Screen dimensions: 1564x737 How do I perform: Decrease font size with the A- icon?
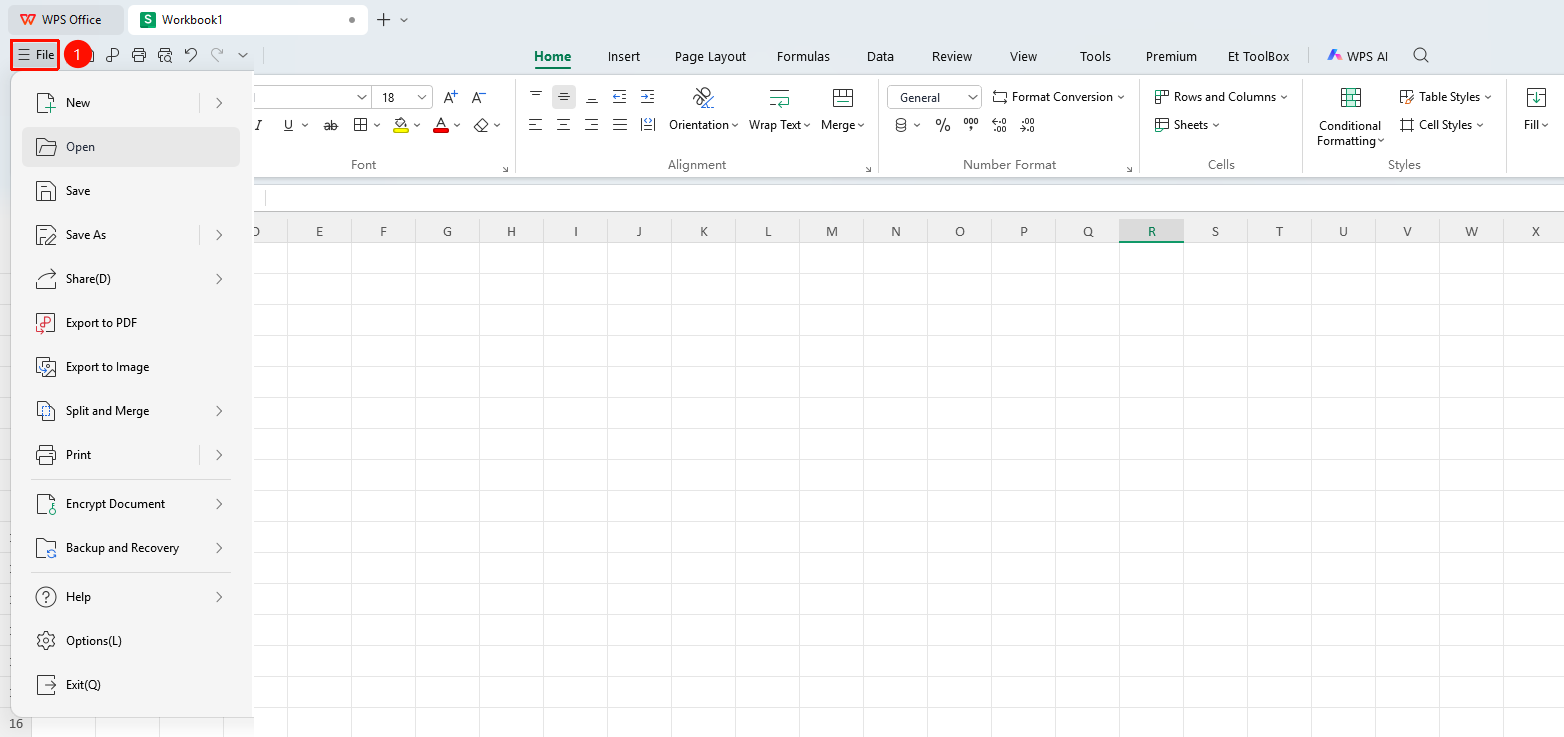click(x=479, y=97)
